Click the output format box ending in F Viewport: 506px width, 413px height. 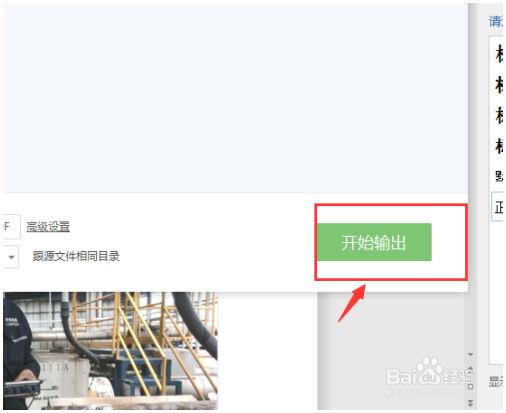pos(11,227)
